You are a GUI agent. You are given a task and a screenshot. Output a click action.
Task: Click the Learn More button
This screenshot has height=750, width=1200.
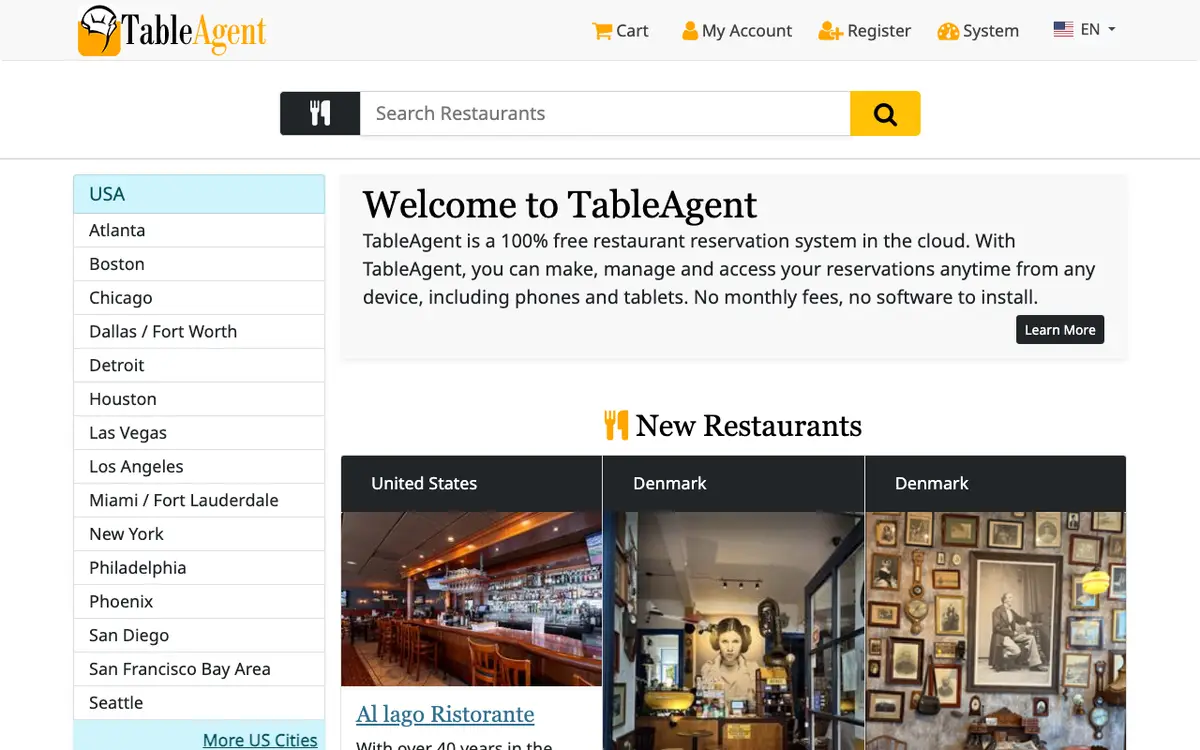tap(1060, 330)
